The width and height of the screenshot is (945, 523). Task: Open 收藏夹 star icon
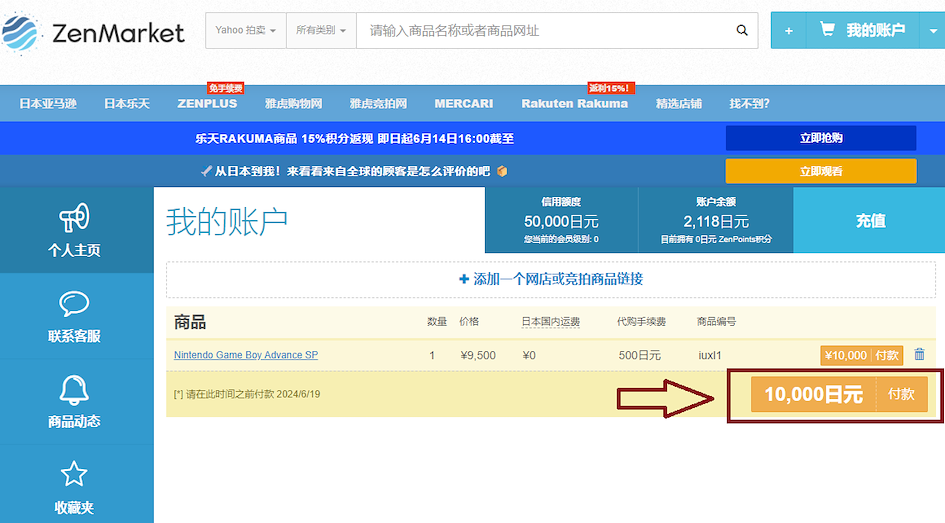tap(74, 474)
